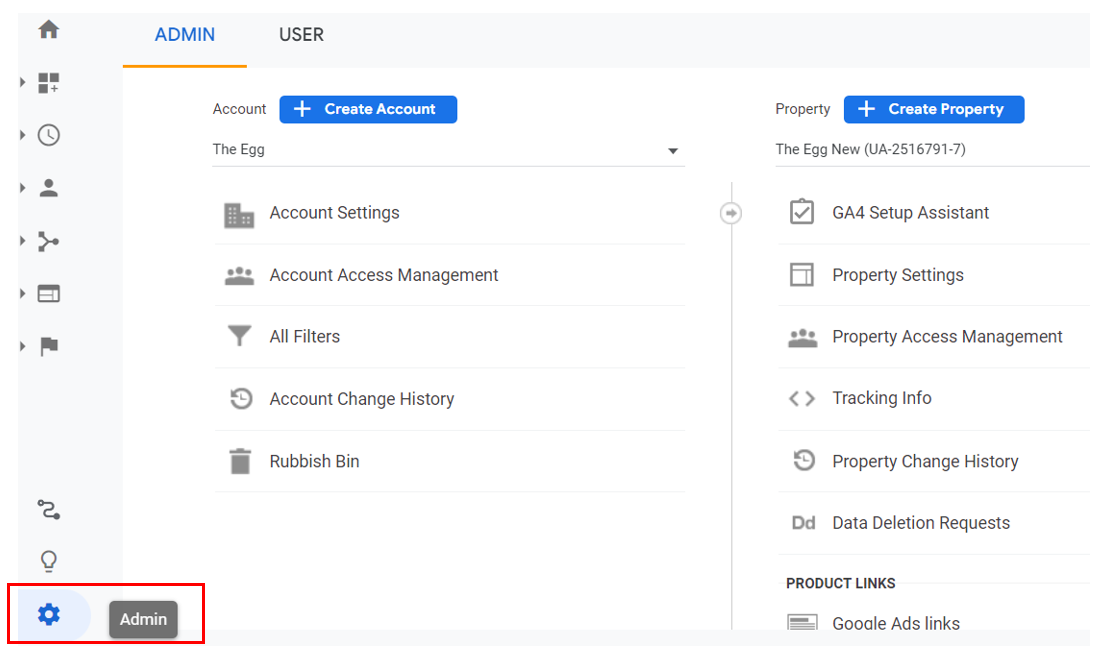Viewport: 1102px width, 660px height.
Task: Switch to the USER tab
Action: click(302, 34)
